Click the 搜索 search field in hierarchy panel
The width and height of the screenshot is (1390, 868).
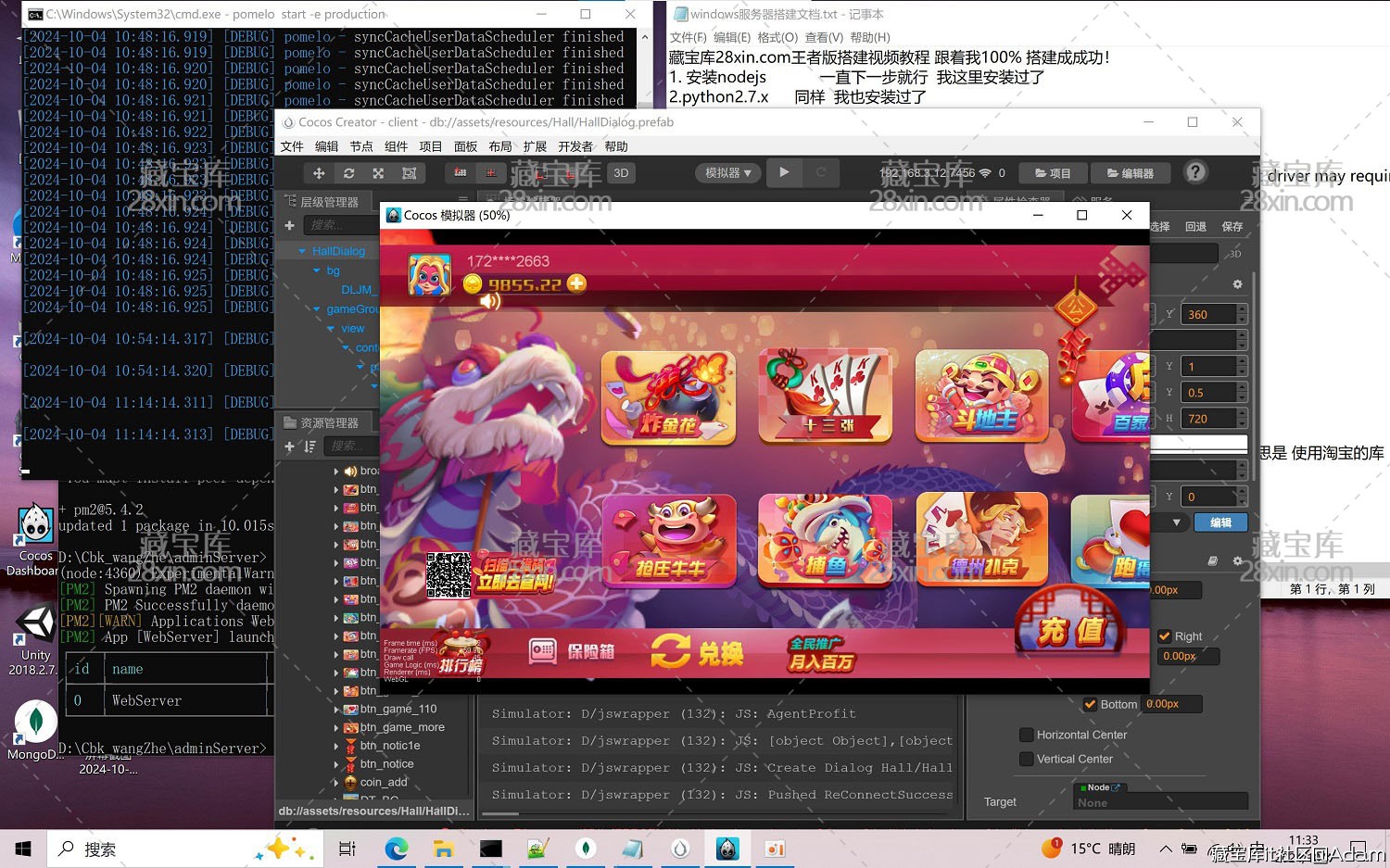[x=338, y=224]
